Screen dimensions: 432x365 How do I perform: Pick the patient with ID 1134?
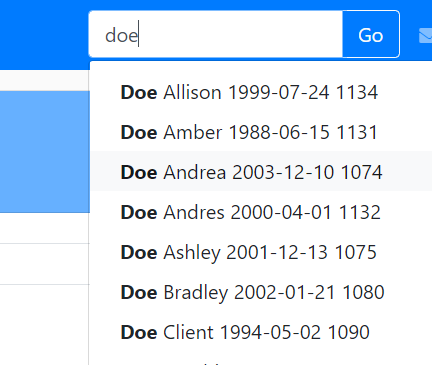tap(261, 92)
